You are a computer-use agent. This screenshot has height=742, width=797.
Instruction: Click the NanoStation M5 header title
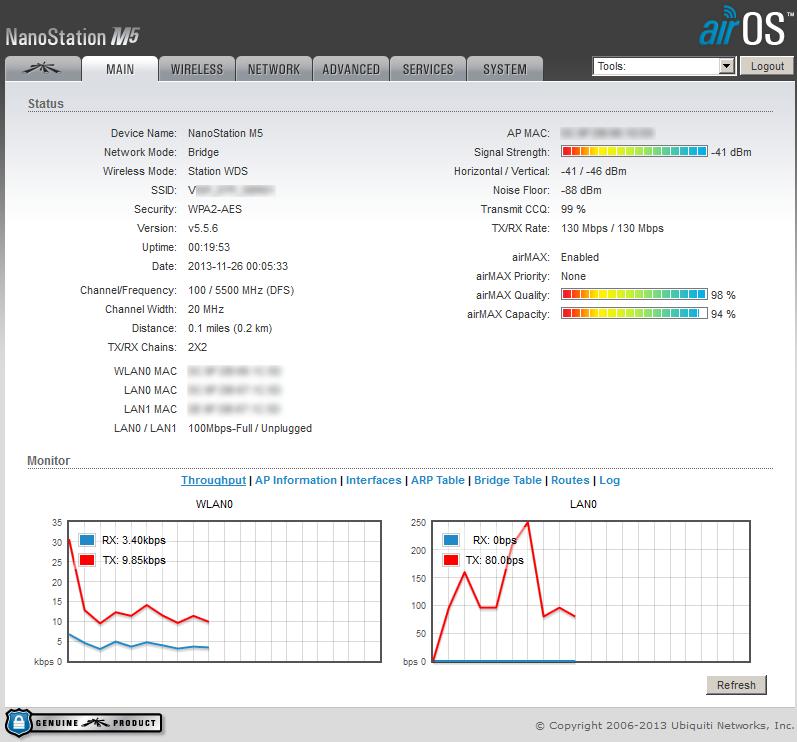[x=72, y=37]
